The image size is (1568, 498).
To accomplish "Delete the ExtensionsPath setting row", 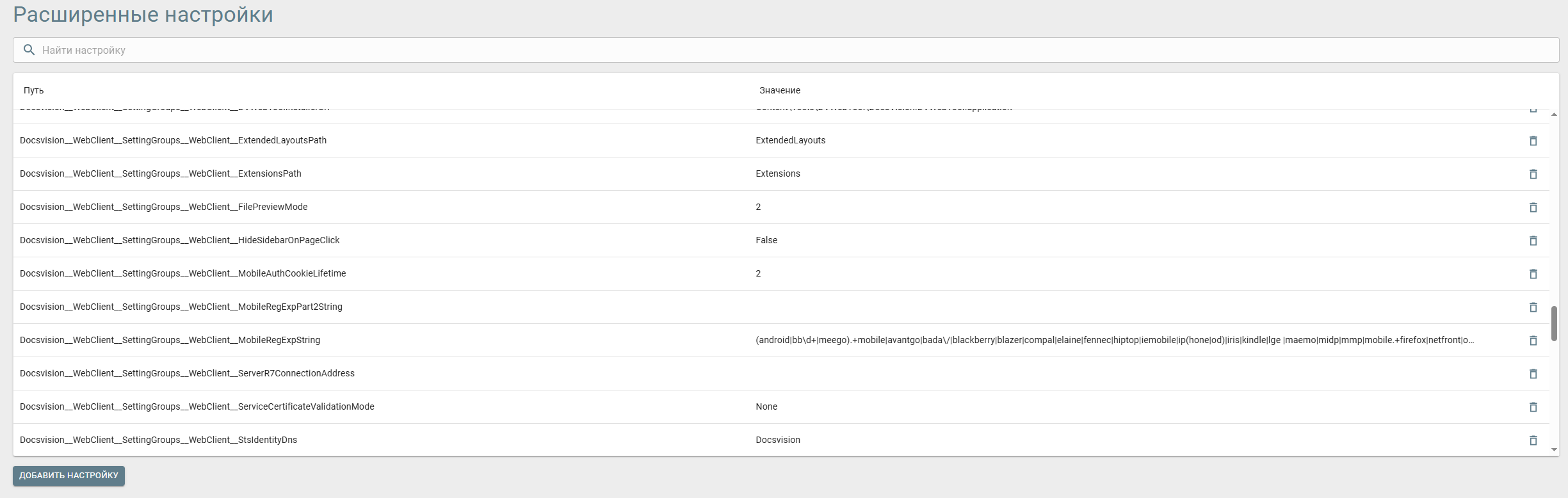I will (x=1533, y=174).
